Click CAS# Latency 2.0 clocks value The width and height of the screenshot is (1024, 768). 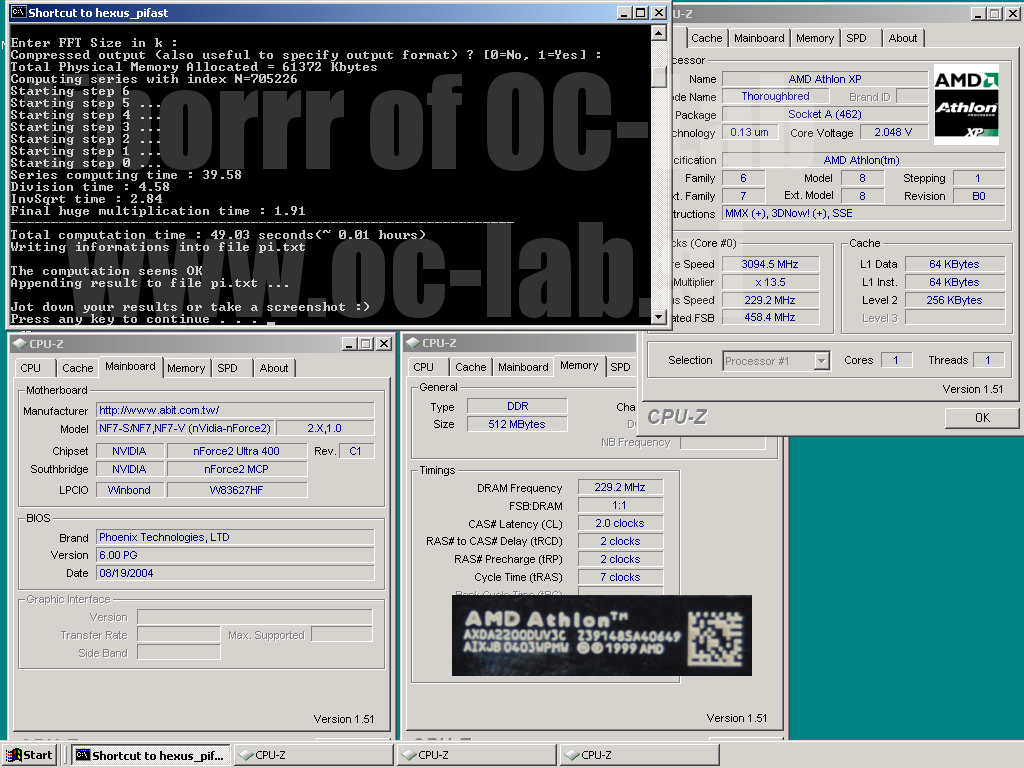[620, 524]
